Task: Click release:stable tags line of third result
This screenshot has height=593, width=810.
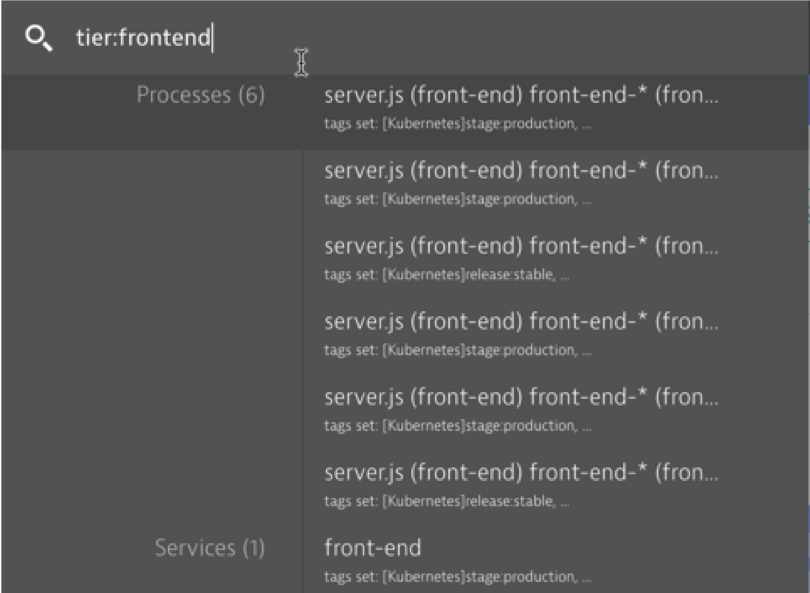Action: pos(447,275)
